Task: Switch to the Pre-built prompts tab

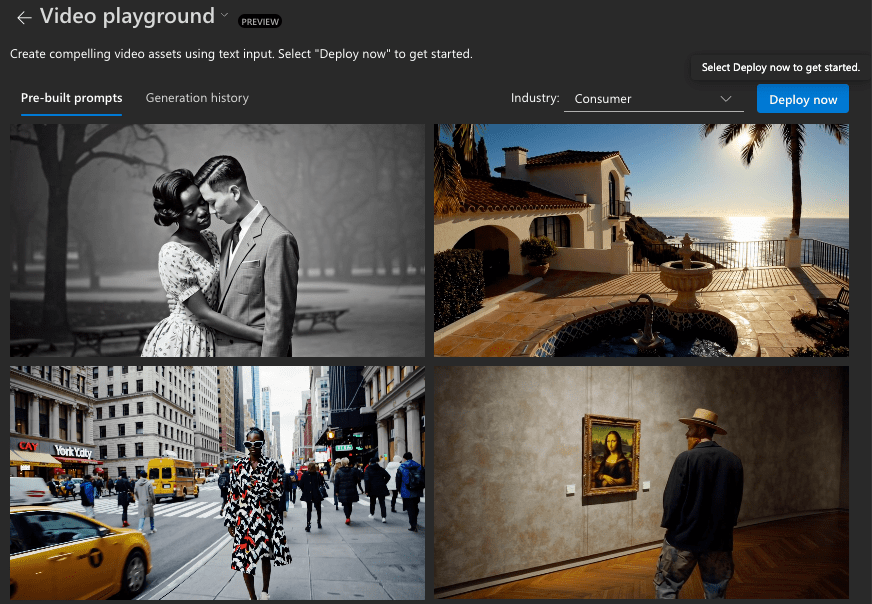Action: click(x=71, y=98)
